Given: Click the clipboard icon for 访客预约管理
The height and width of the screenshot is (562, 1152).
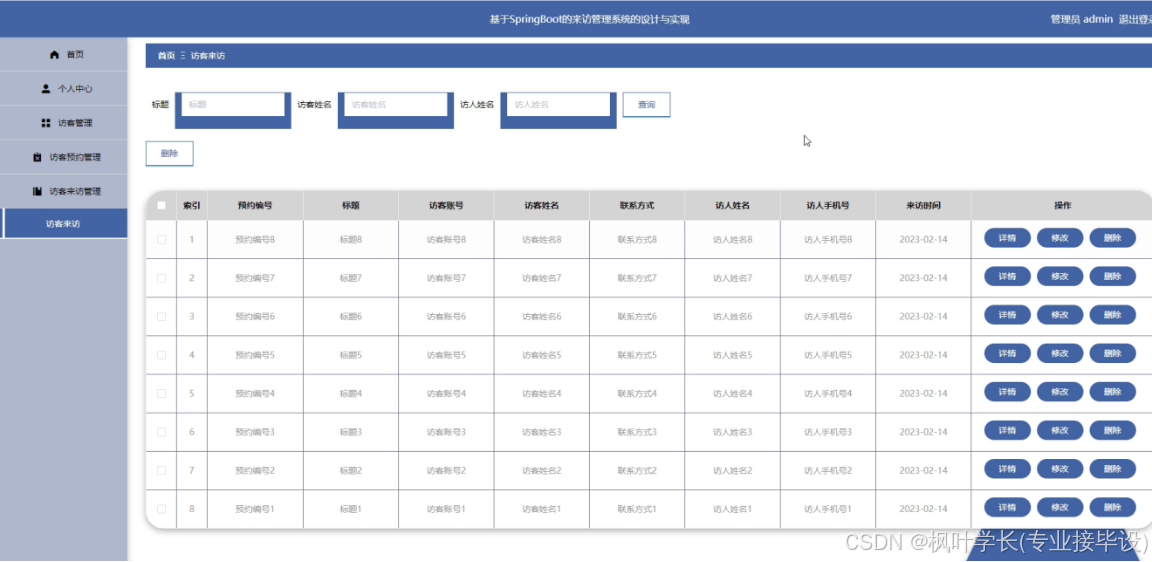Looking at the screenshot, I should pyautogui.click(x=37, y=157).
